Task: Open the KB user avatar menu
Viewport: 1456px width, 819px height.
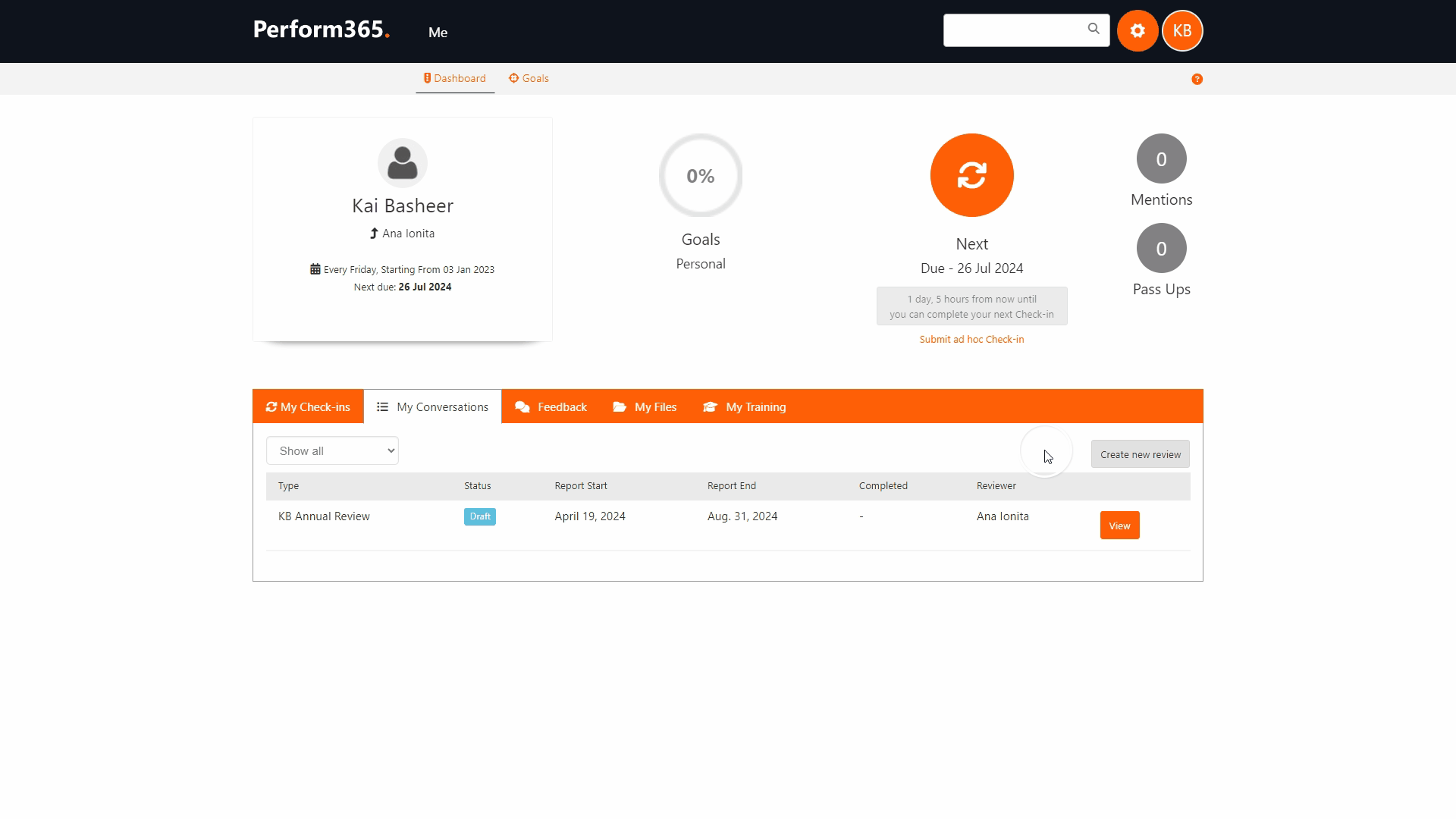Action: [x=1181, y=31]
